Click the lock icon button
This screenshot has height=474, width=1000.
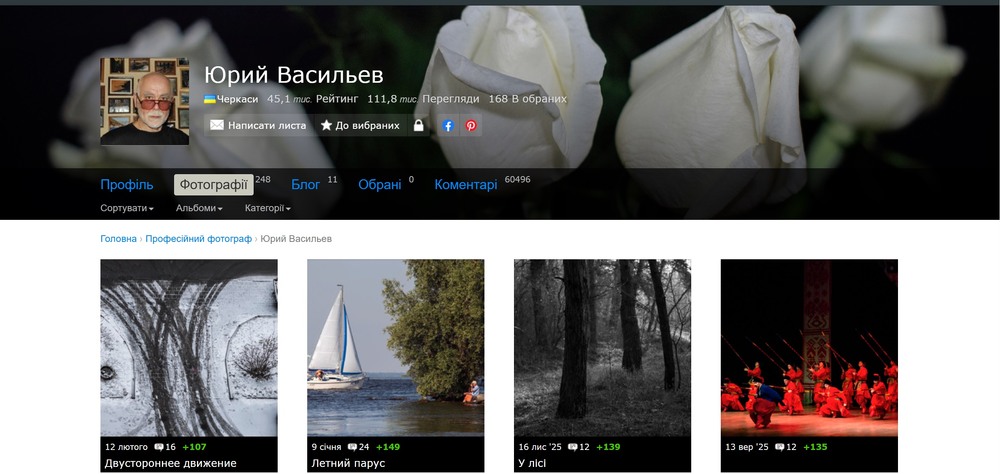coord(418,126)
